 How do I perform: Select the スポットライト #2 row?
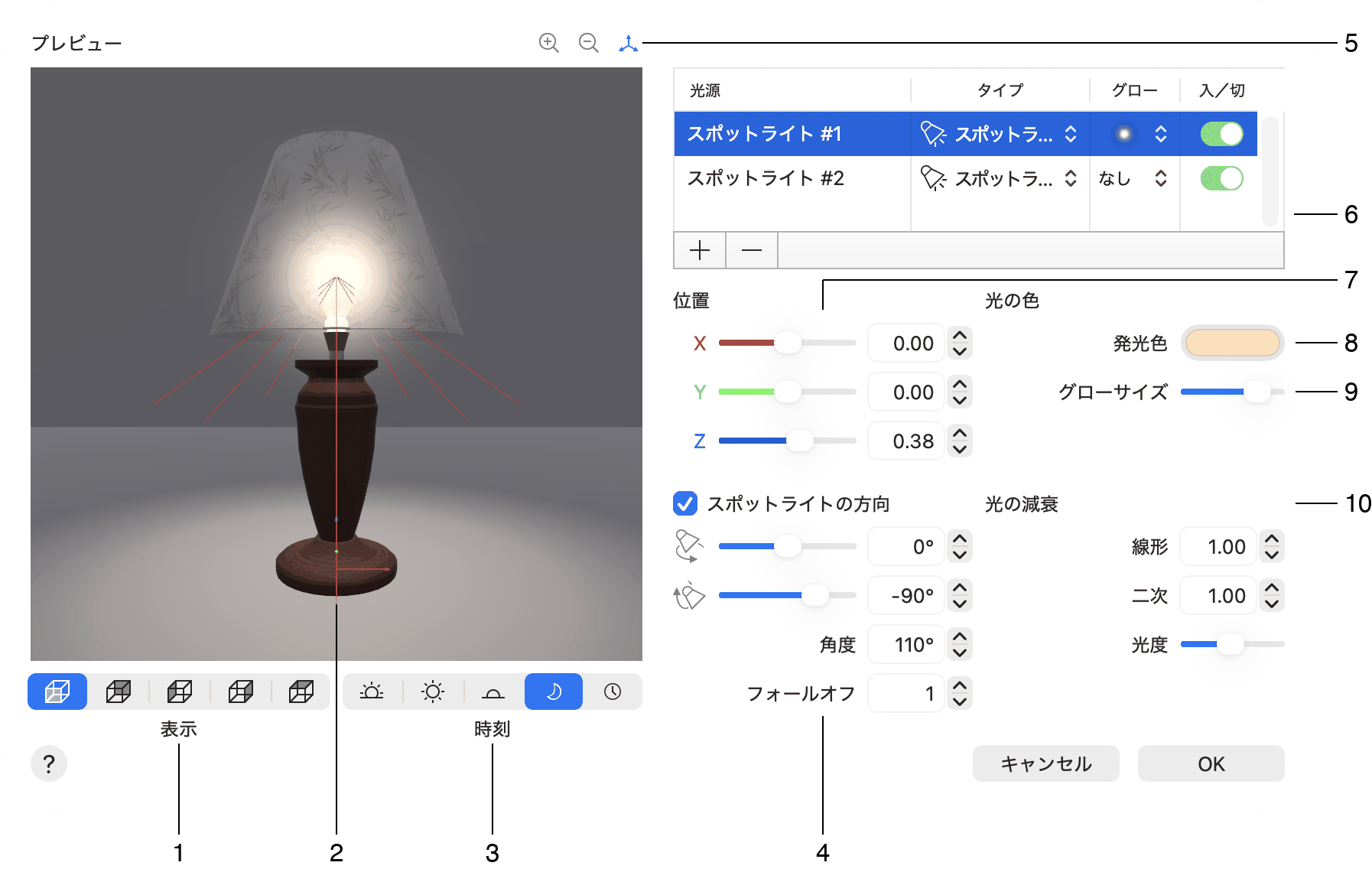coord(966,178)
